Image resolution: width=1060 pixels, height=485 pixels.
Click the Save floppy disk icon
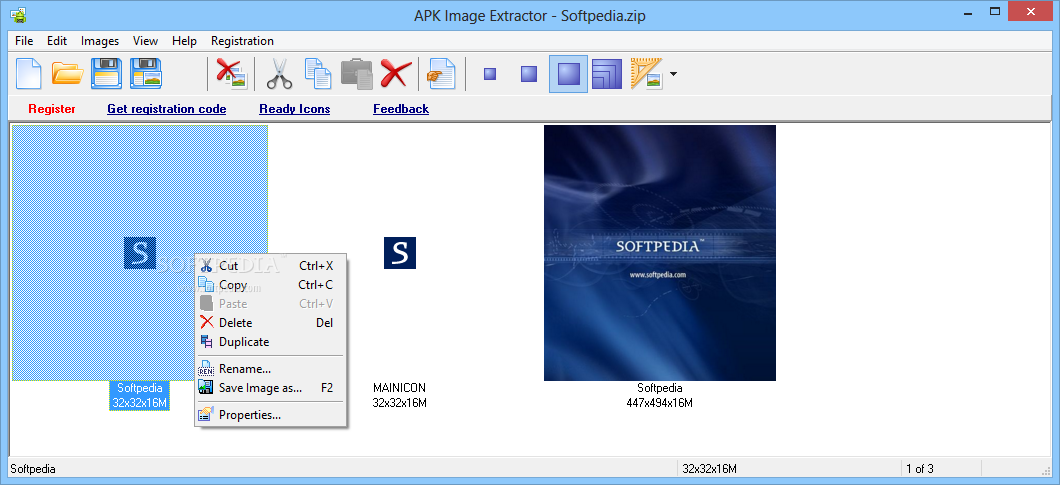coord(106,74)
